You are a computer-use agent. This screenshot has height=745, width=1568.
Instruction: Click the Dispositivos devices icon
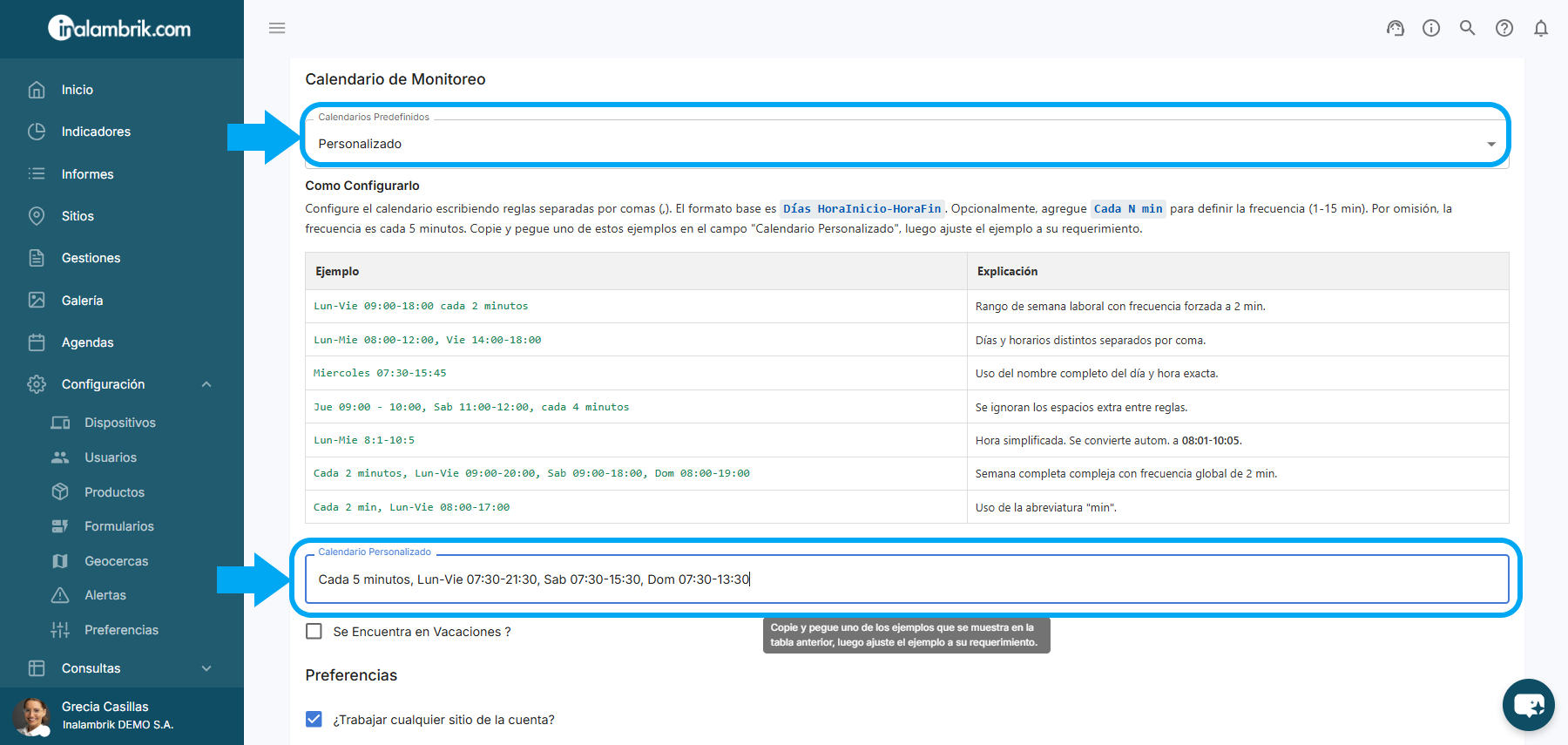point(60,423)
